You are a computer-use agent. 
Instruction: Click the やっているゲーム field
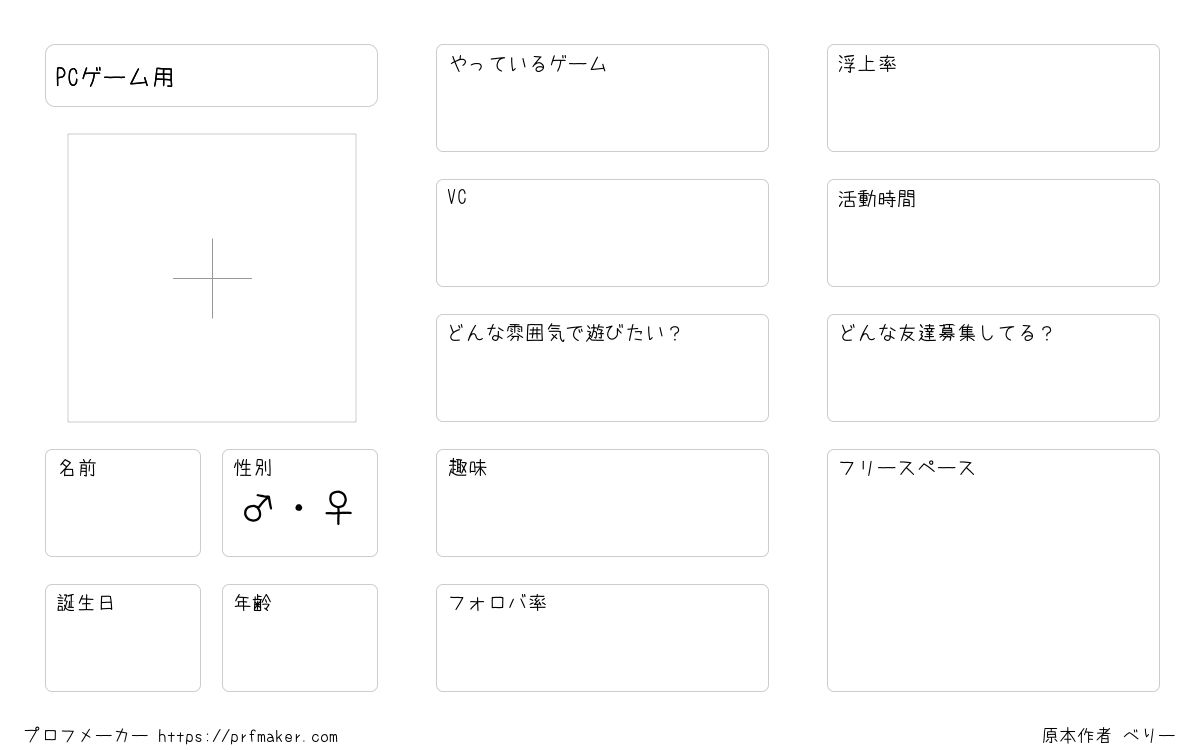602,98
